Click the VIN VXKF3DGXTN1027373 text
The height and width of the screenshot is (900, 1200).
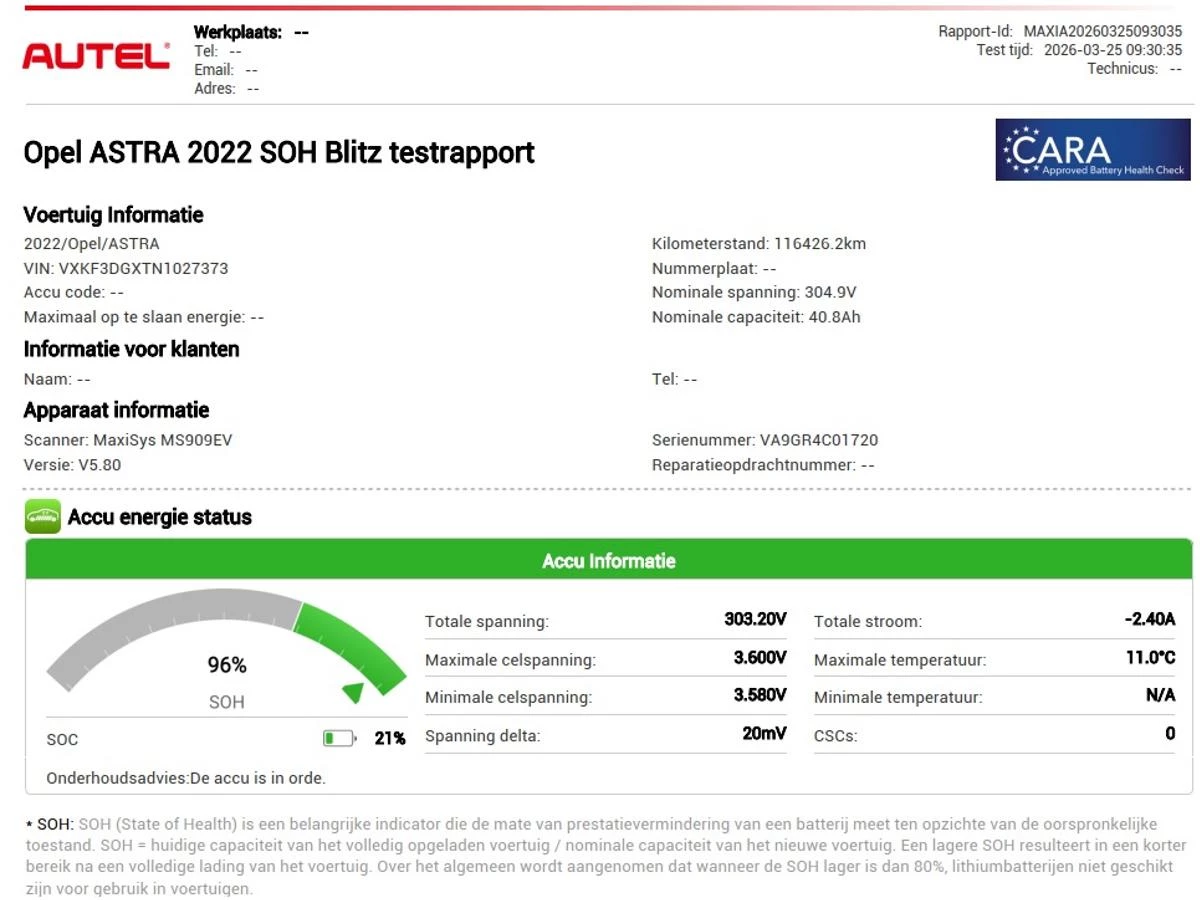pos(124,267)
